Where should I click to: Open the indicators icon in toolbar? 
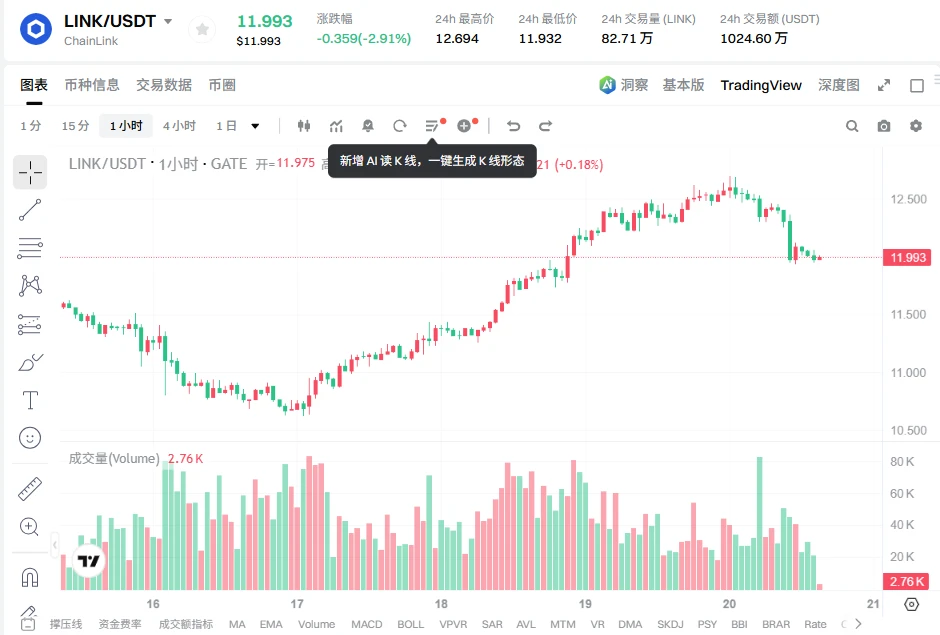[336, 126]
